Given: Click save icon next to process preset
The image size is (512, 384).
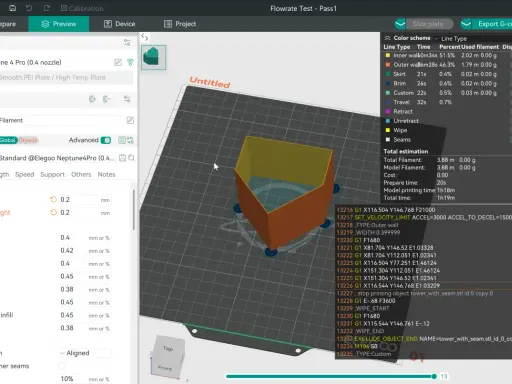Looking at the screenshot, I should point(122,158).
